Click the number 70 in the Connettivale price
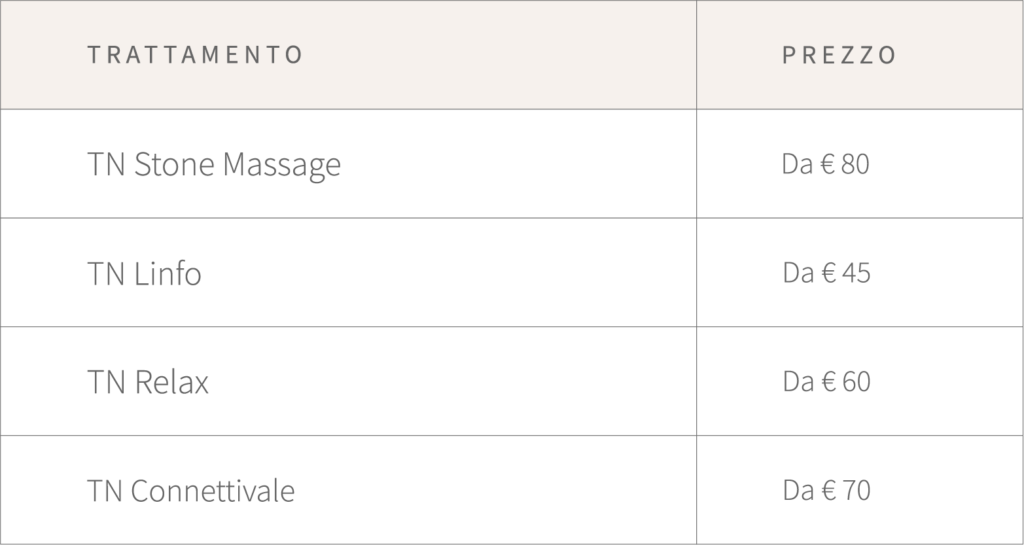1024x545 pixels. (856, 491)
